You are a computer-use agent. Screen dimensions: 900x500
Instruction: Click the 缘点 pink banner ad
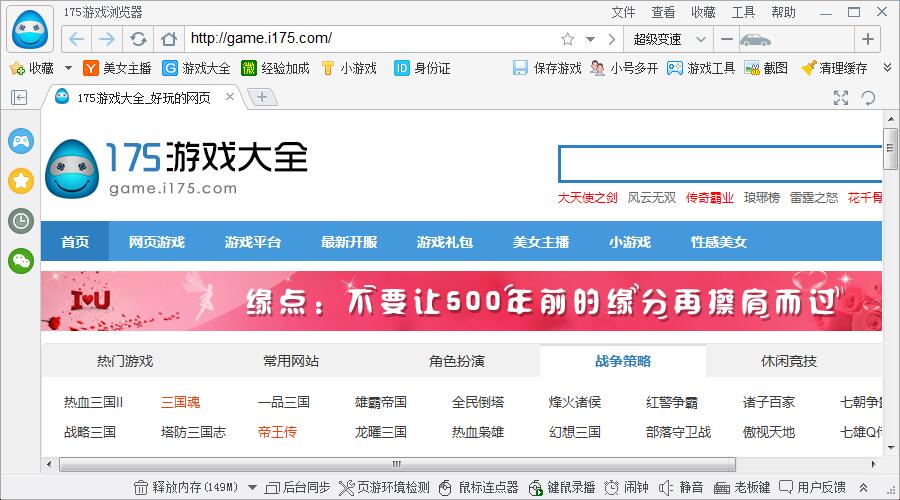click(x=461, y=301)
